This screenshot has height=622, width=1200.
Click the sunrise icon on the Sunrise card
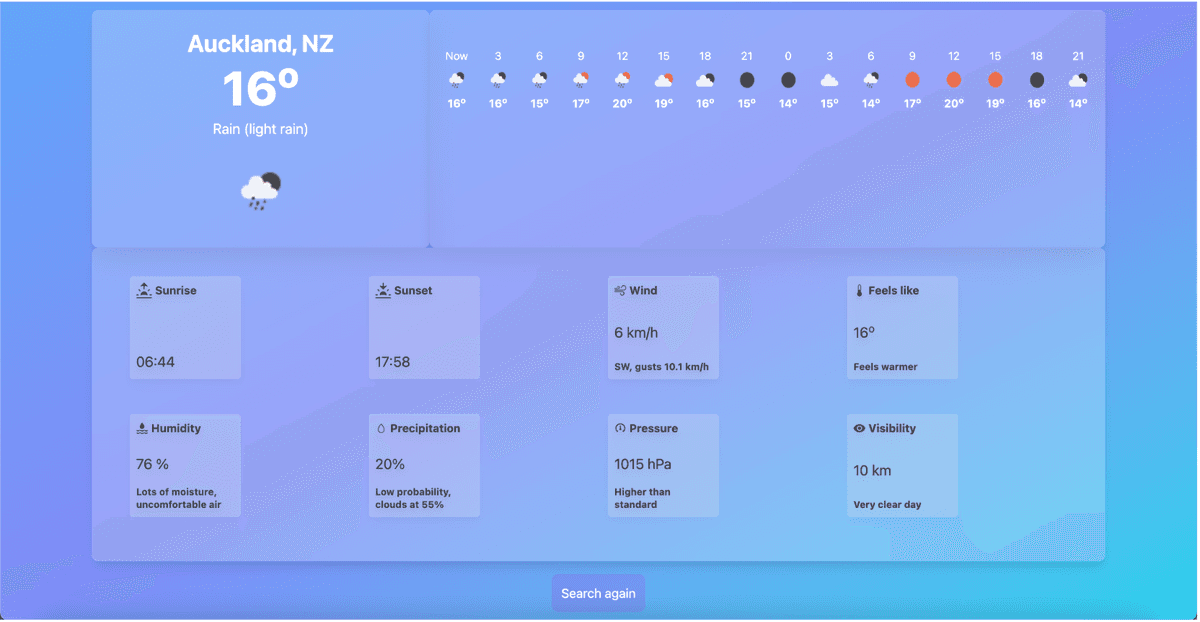click(x=141, y=290)
